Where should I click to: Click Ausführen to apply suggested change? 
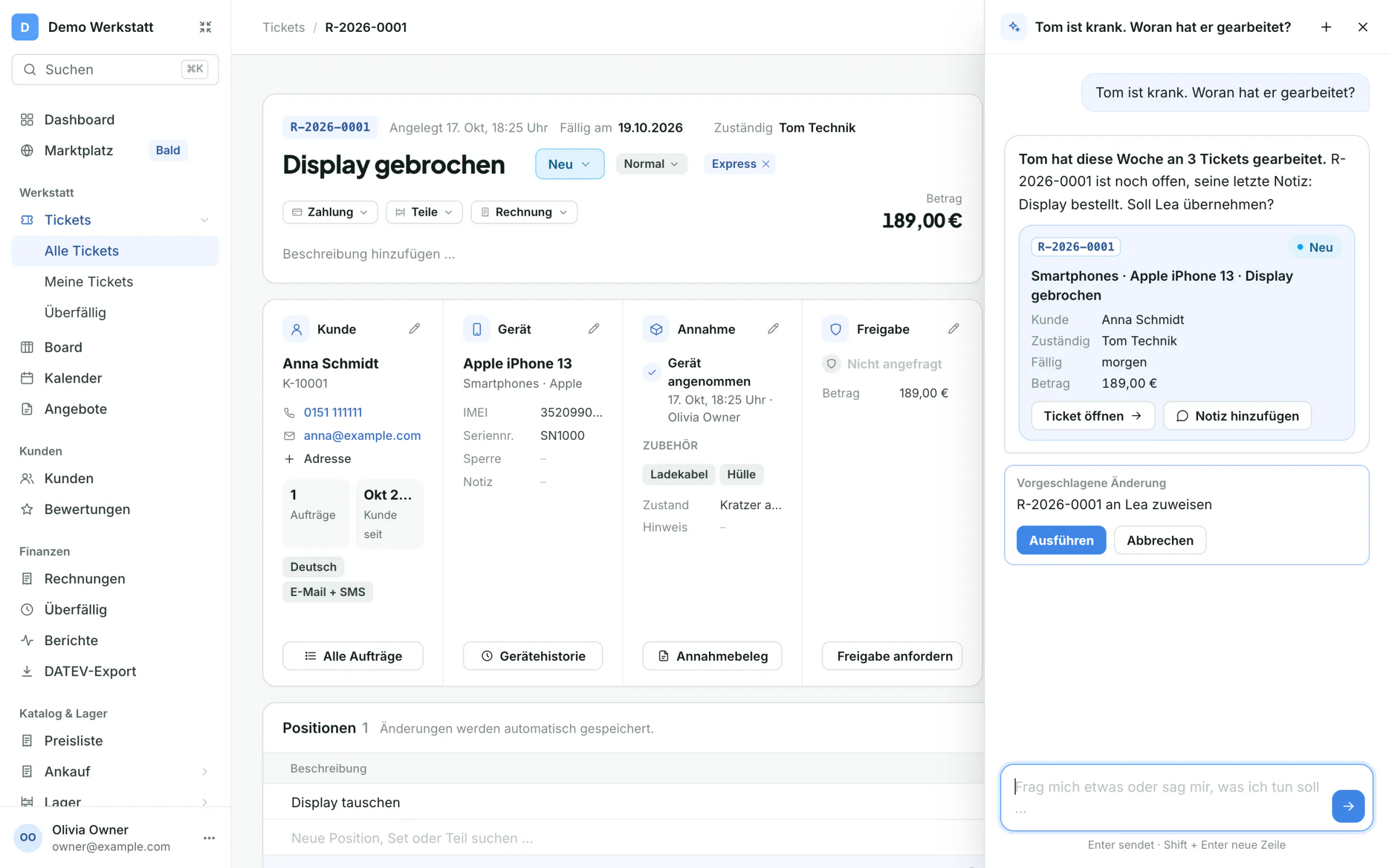(1061, 540)
